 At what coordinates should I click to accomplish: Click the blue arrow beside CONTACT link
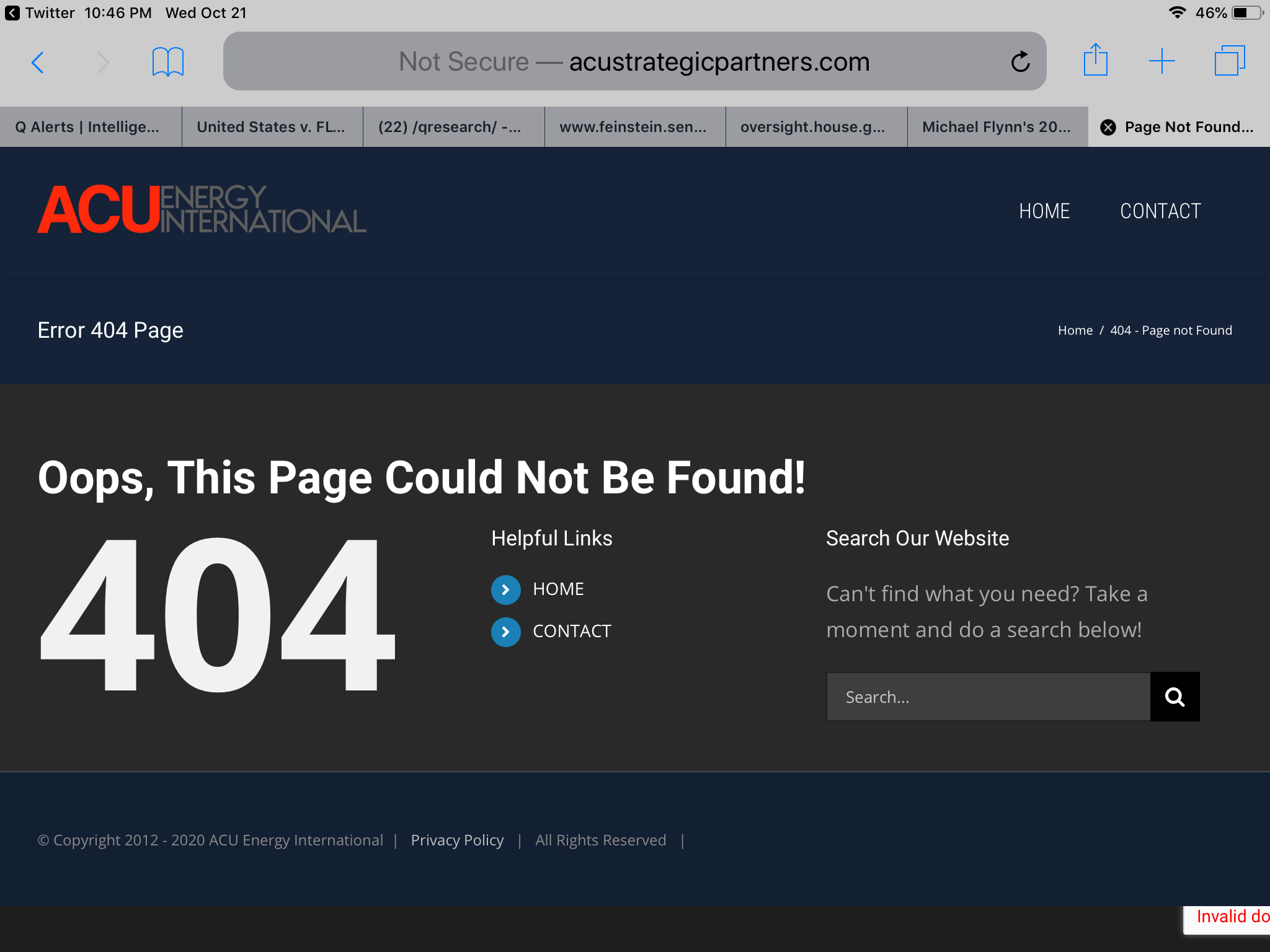[x=506, y=632]
